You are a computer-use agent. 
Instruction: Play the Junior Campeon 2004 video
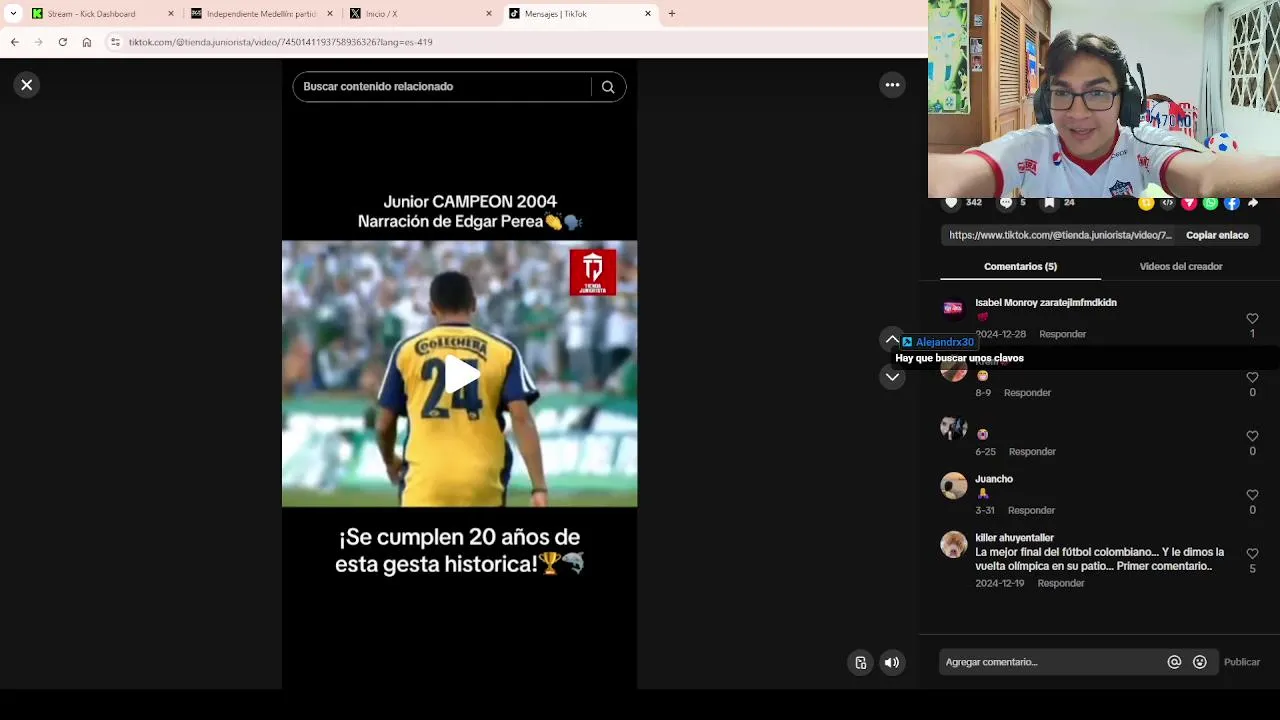[x=460, y=374]
